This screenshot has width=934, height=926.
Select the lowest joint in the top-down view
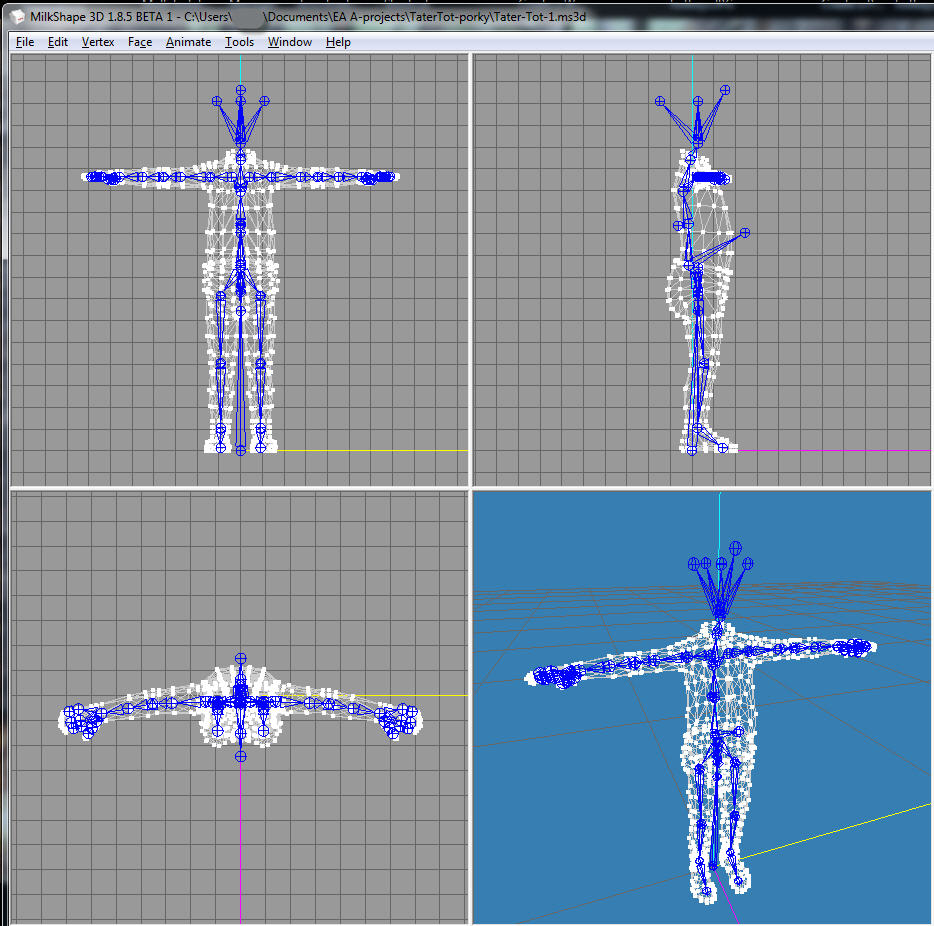tap(240, 757)
